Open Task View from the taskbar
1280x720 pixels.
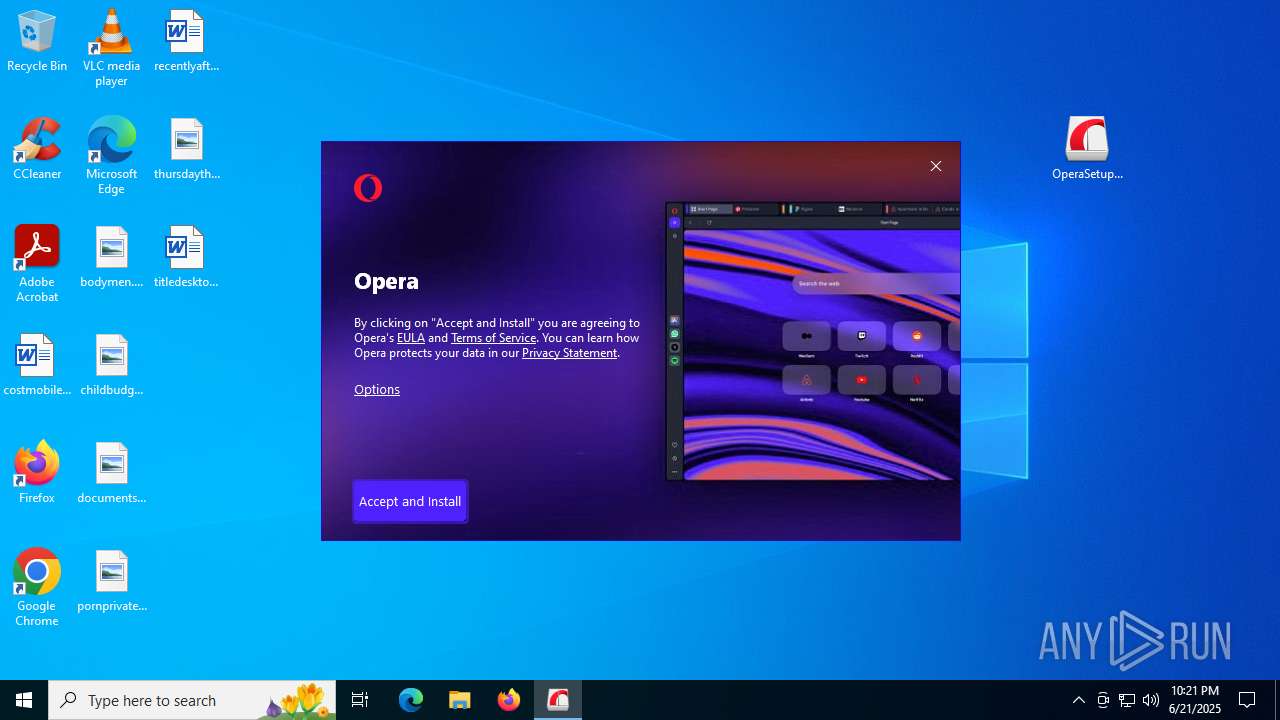[x=360, y=700]
